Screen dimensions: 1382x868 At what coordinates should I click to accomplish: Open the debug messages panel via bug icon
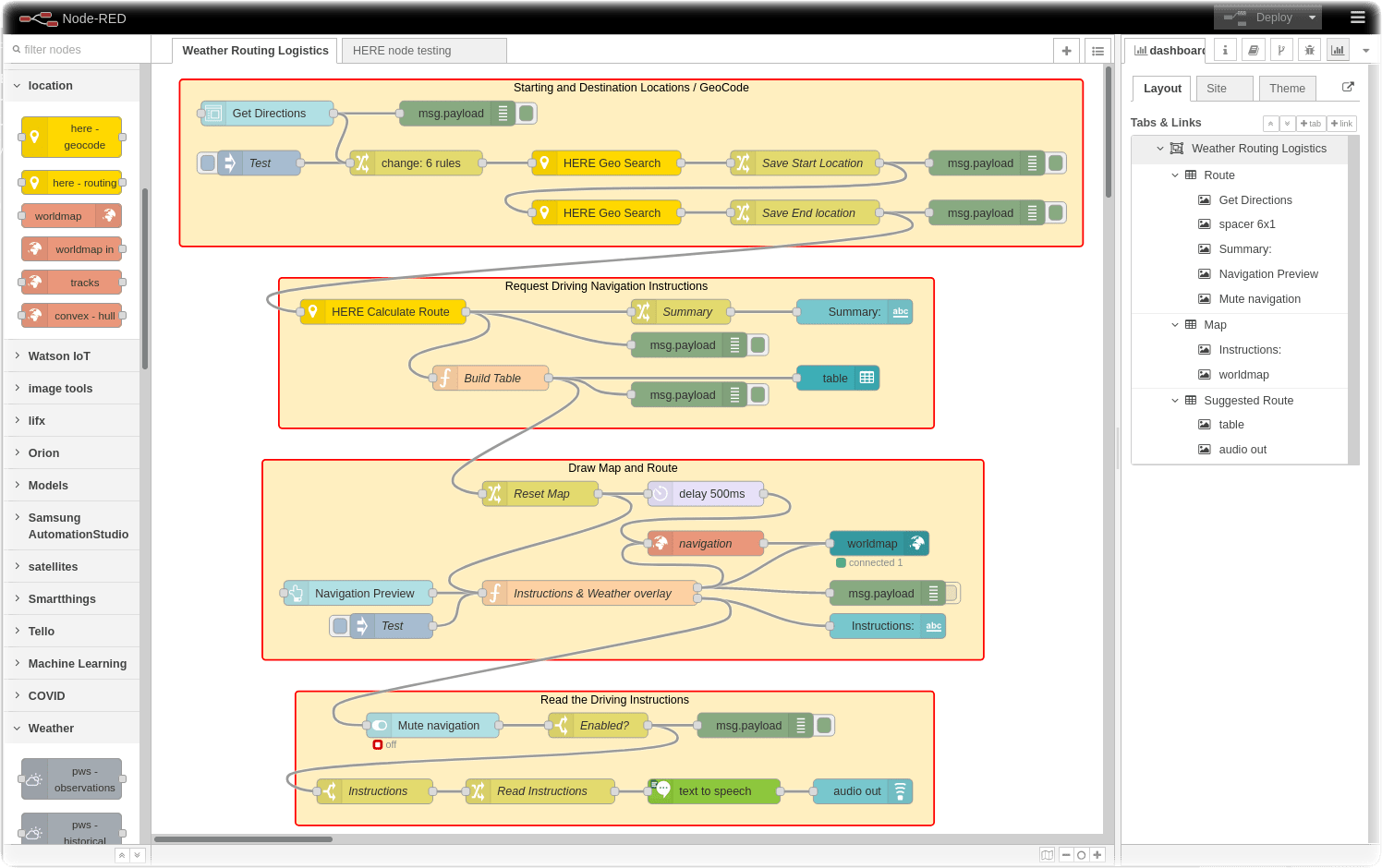click(1309, 50)
